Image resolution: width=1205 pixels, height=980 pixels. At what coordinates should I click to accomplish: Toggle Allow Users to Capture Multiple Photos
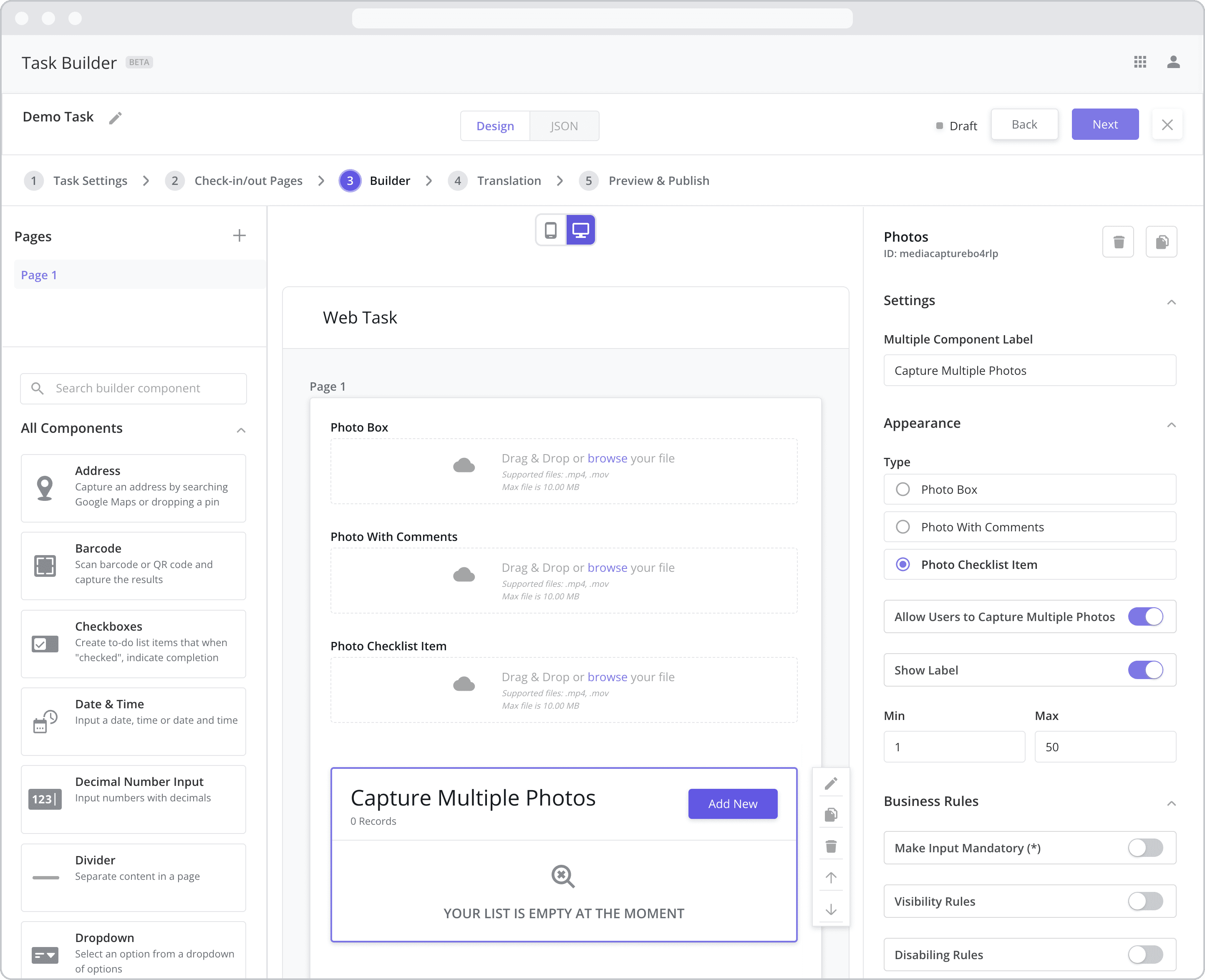pyautogui.click(x=1146, y=617)
